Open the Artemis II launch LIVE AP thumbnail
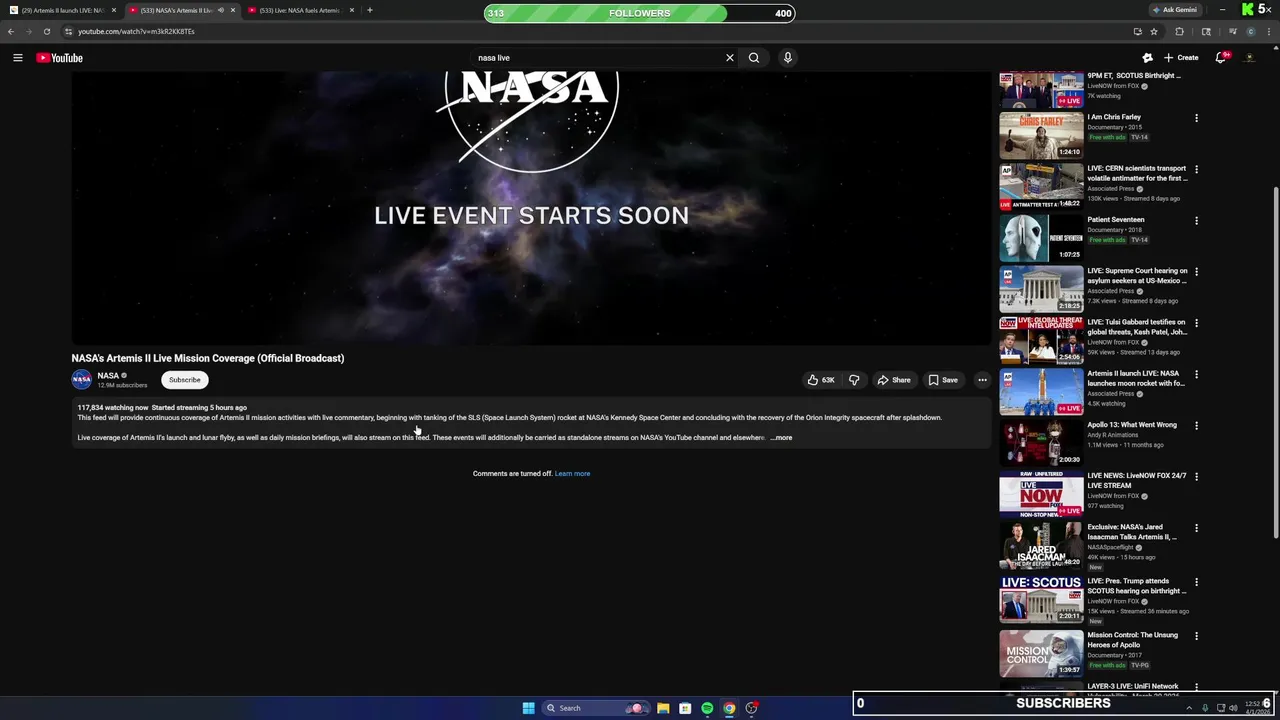The width and height of the screenshot is (1280, 720). click(1041, 391)
